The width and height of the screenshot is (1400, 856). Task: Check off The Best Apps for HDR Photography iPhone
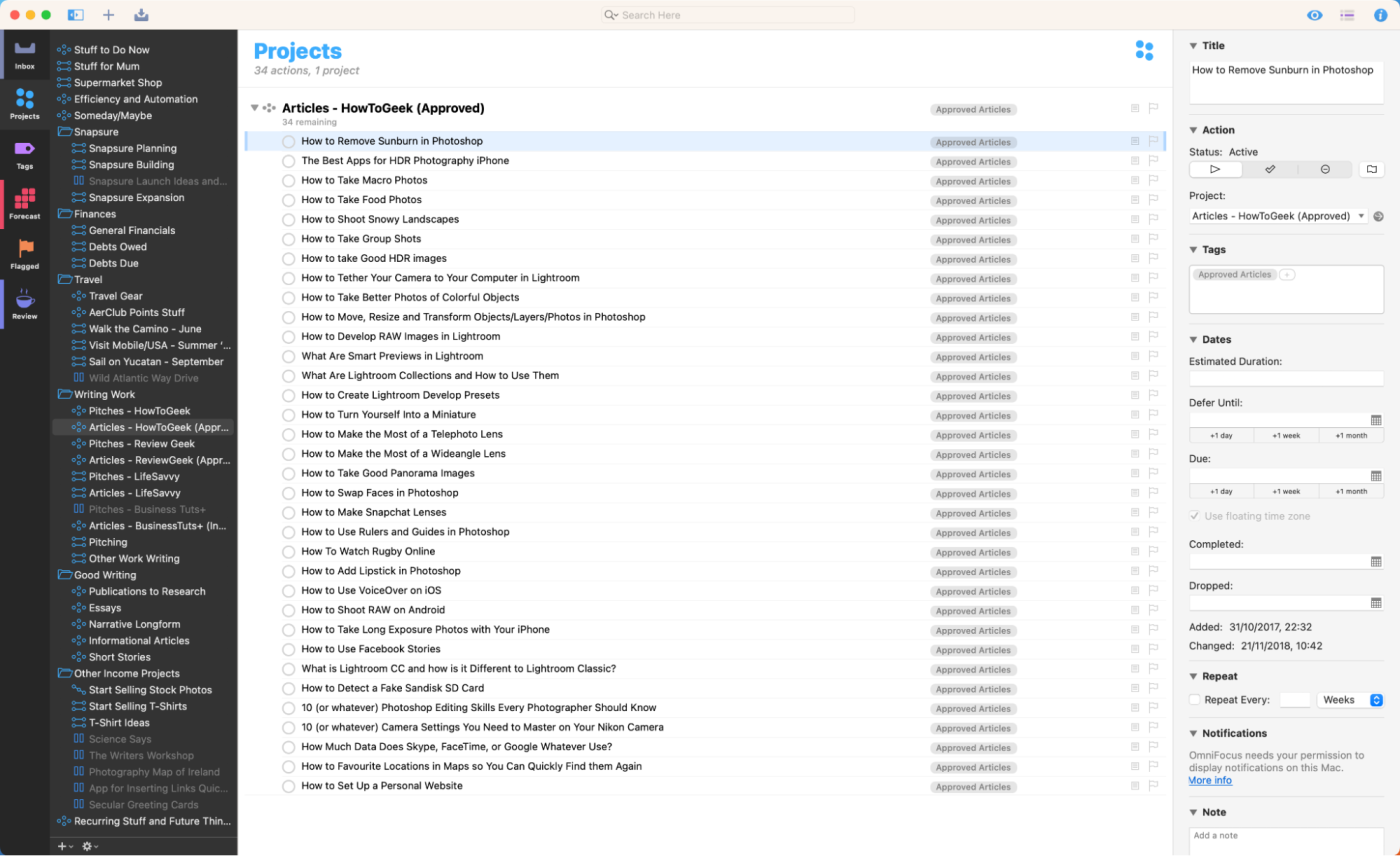coord(289,161)
